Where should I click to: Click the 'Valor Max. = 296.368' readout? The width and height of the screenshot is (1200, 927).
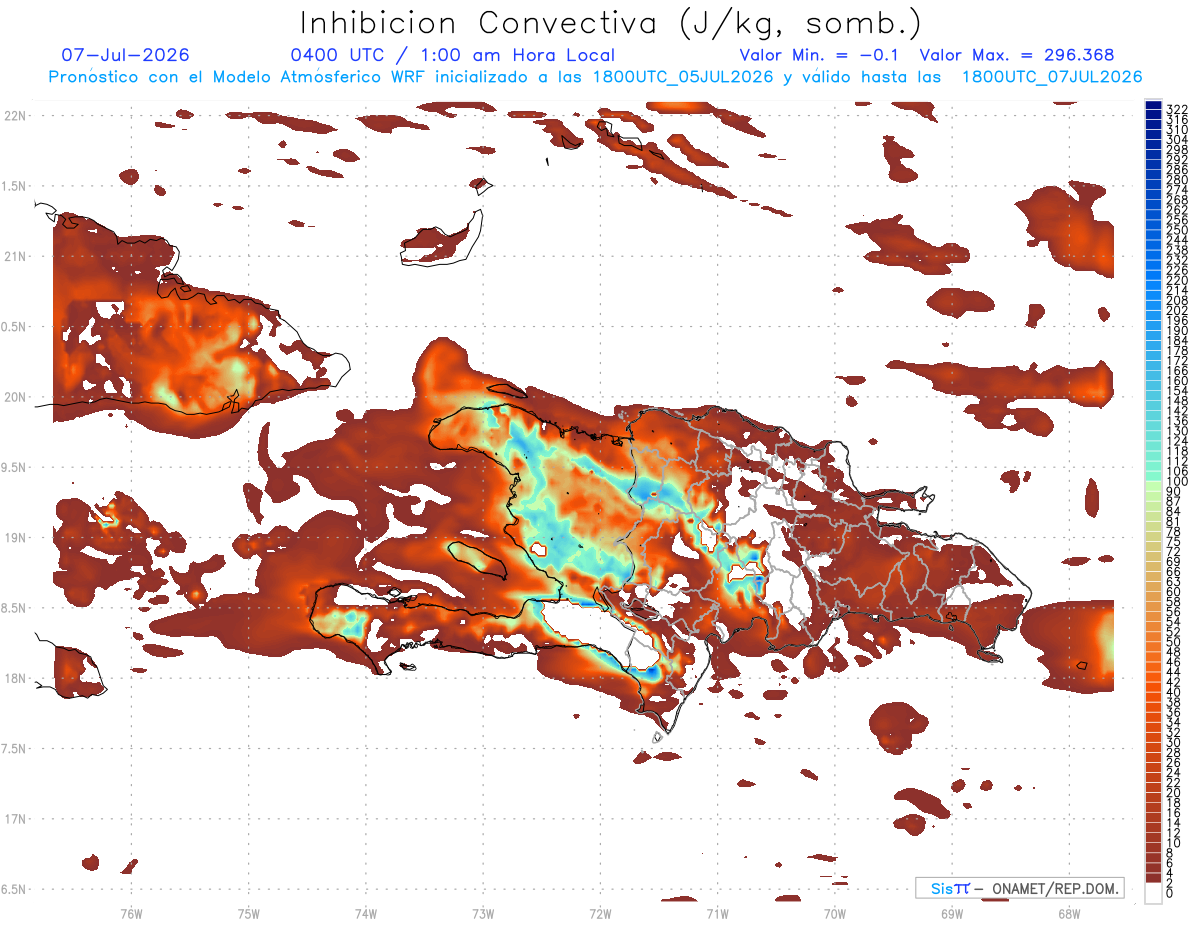(1017, 55)
